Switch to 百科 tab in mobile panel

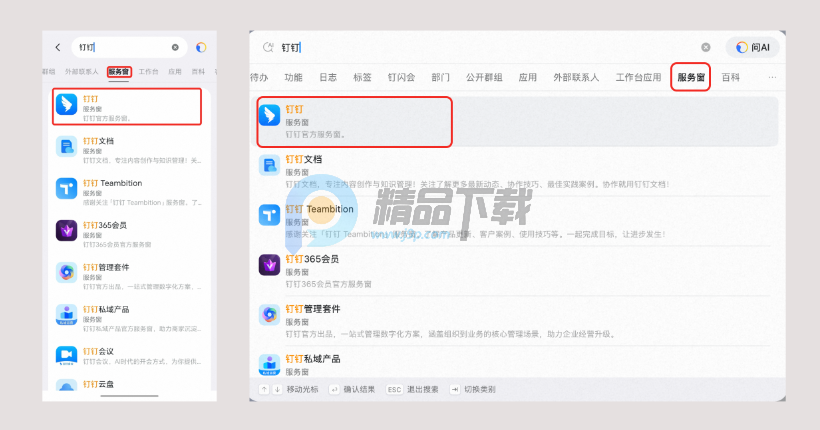(198, 72)
